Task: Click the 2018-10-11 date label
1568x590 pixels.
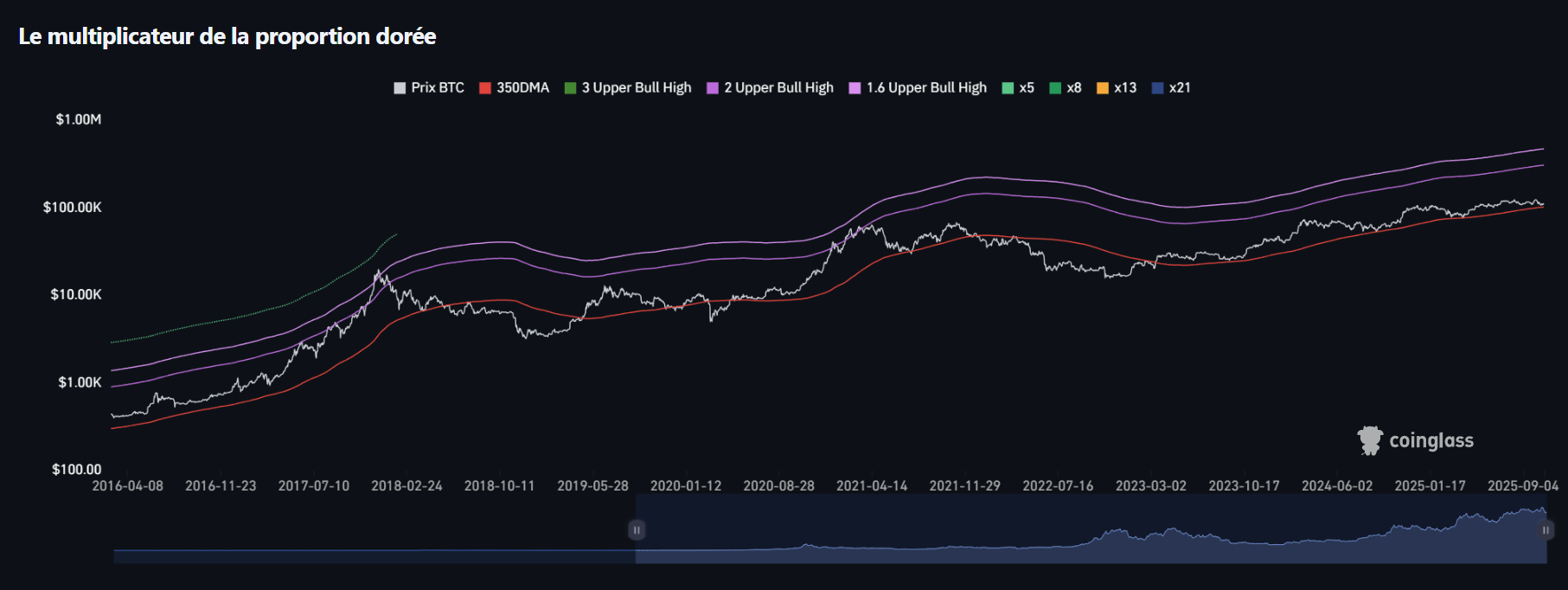Action: click(500, 486)
